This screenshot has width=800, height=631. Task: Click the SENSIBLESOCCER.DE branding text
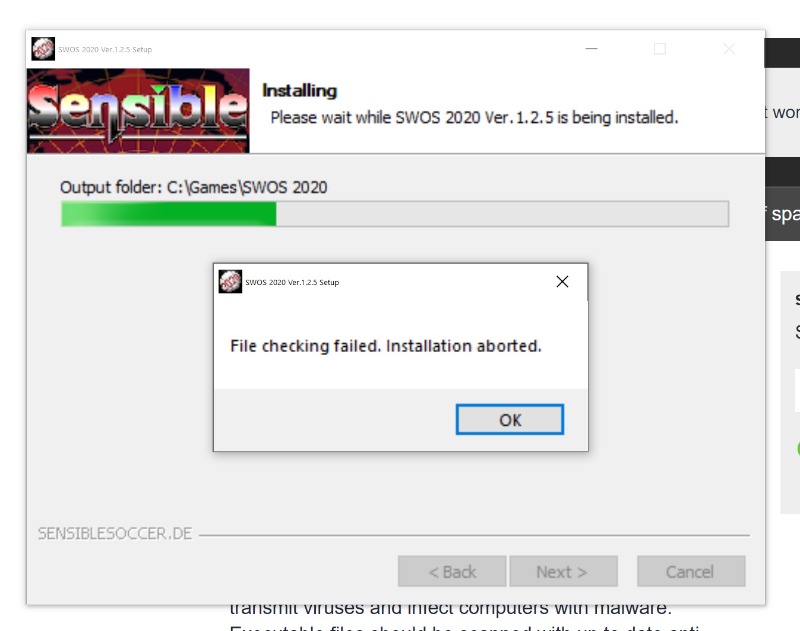point(115,534)
